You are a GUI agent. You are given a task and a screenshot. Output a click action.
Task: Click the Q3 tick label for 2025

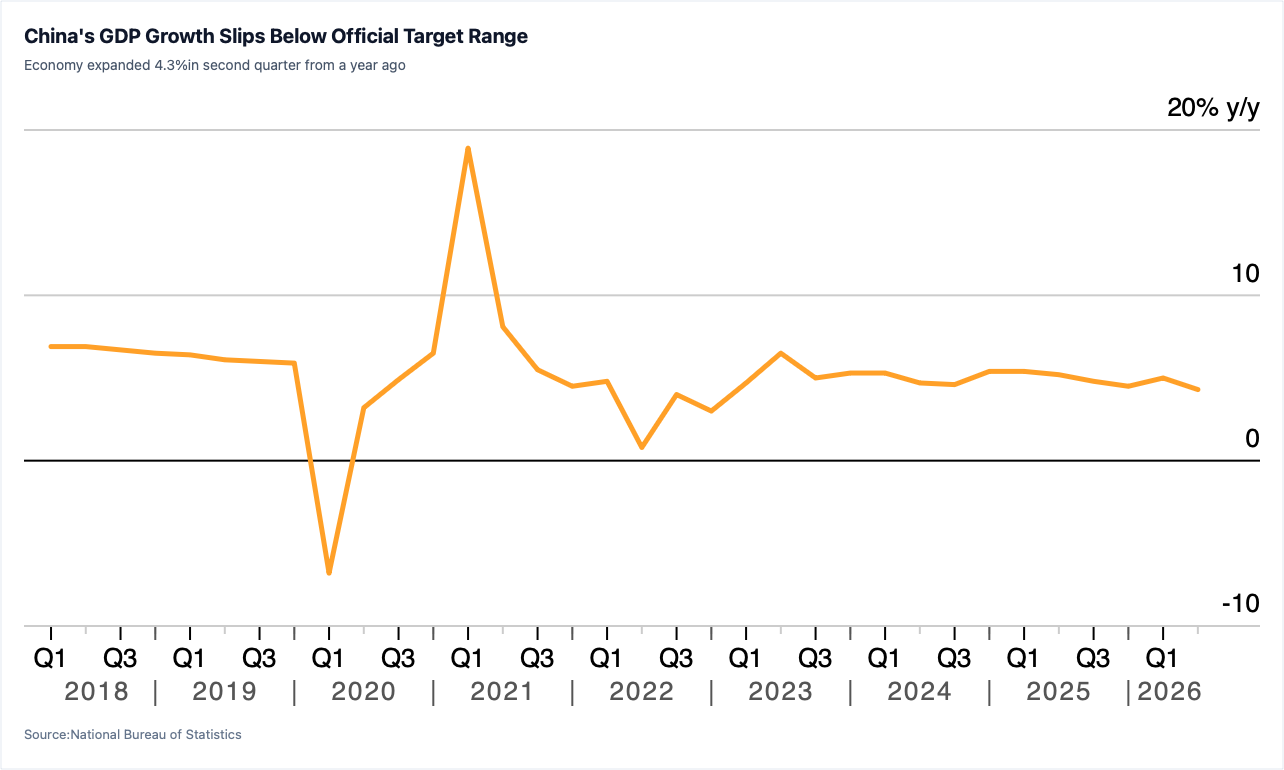1093,659
